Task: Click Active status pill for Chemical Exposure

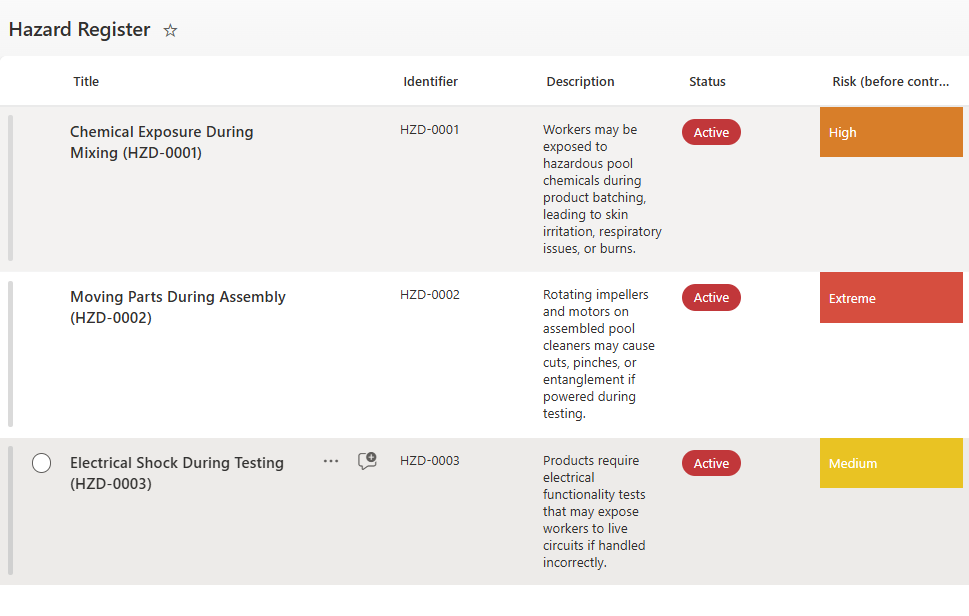Action: (711, 132)
